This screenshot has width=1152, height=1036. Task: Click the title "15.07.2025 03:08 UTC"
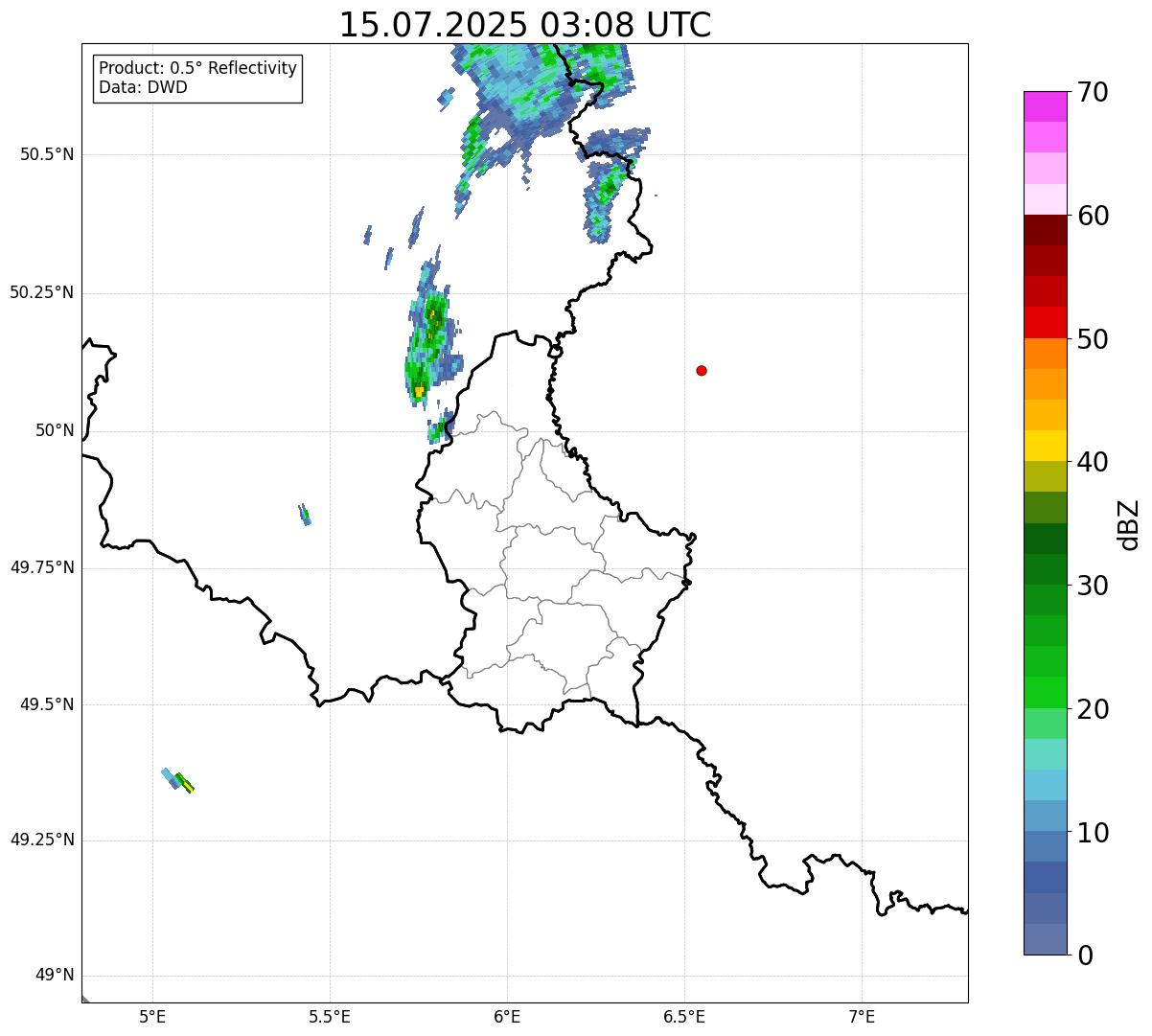tap(525, 24)
